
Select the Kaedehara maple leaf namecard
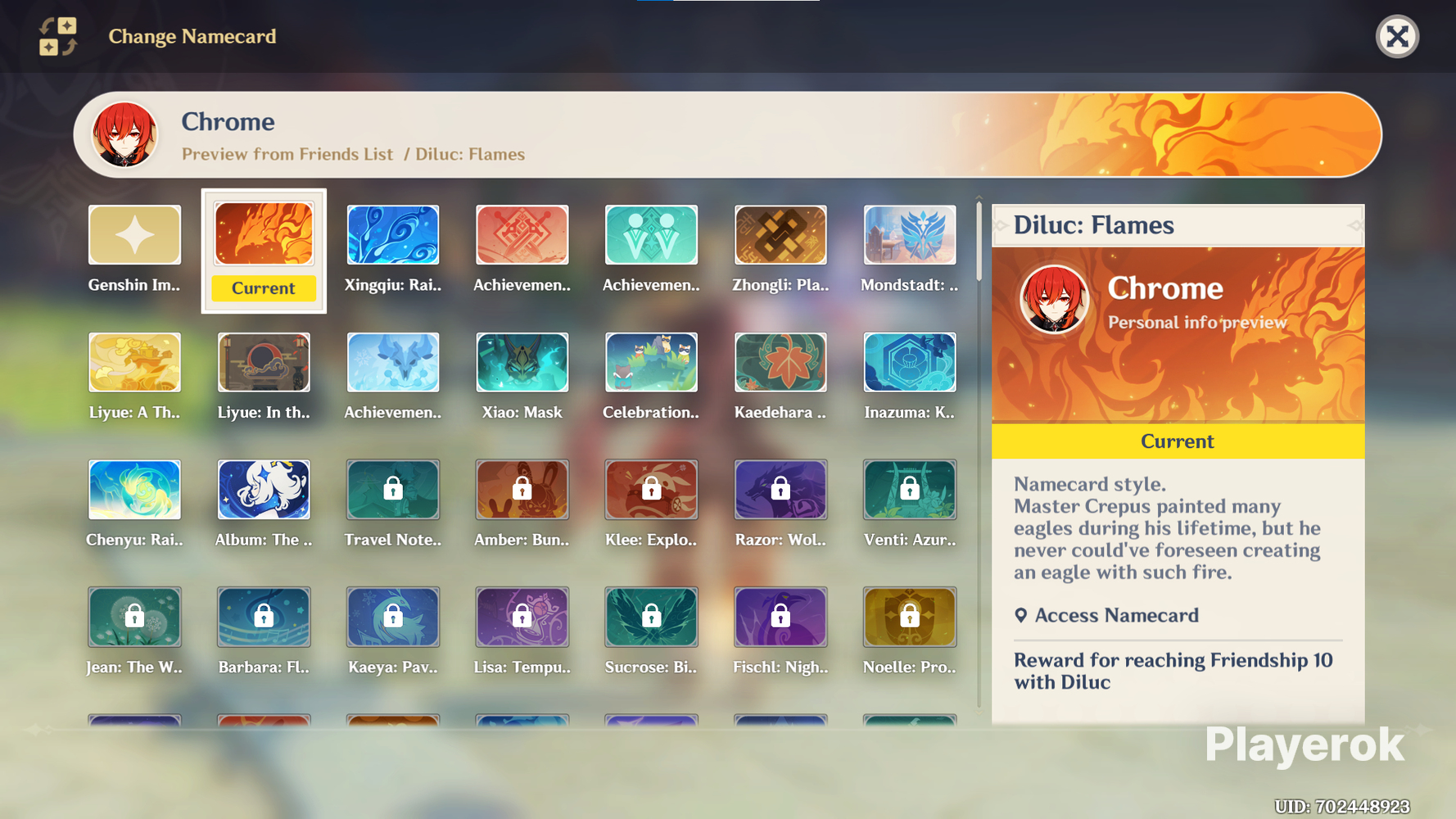(780, 362)
